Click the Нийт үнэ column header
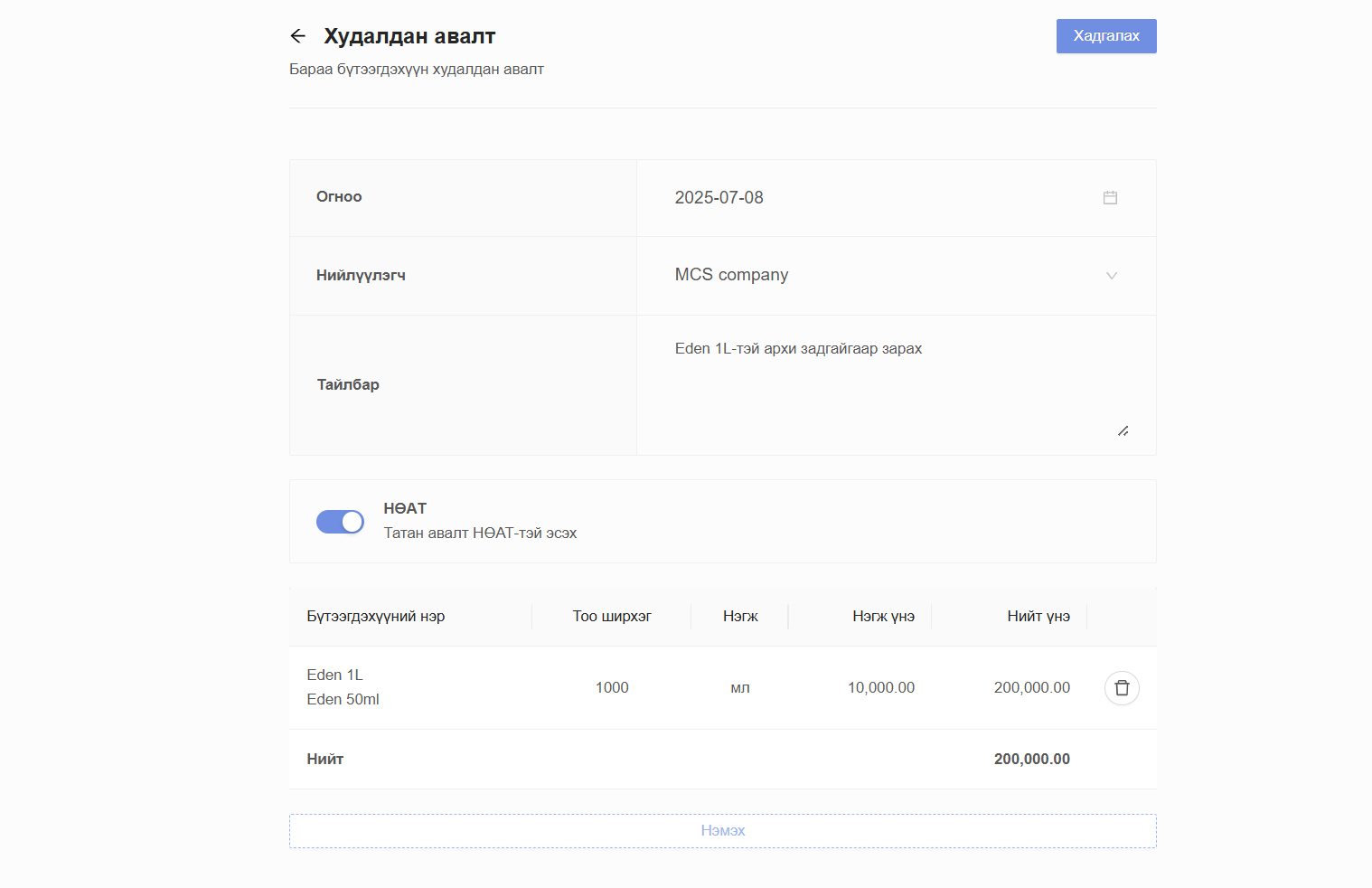Image resolution: width=1372 pixels, height=888 pixels. (x=1038, y=617)
